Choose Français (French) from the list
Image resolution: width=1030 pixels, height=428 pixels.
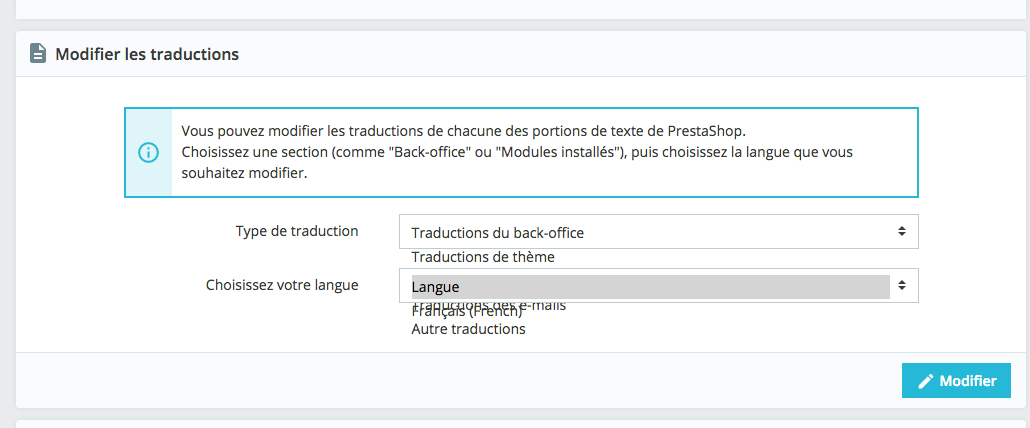pyautogui.click(x=468, y=314)
